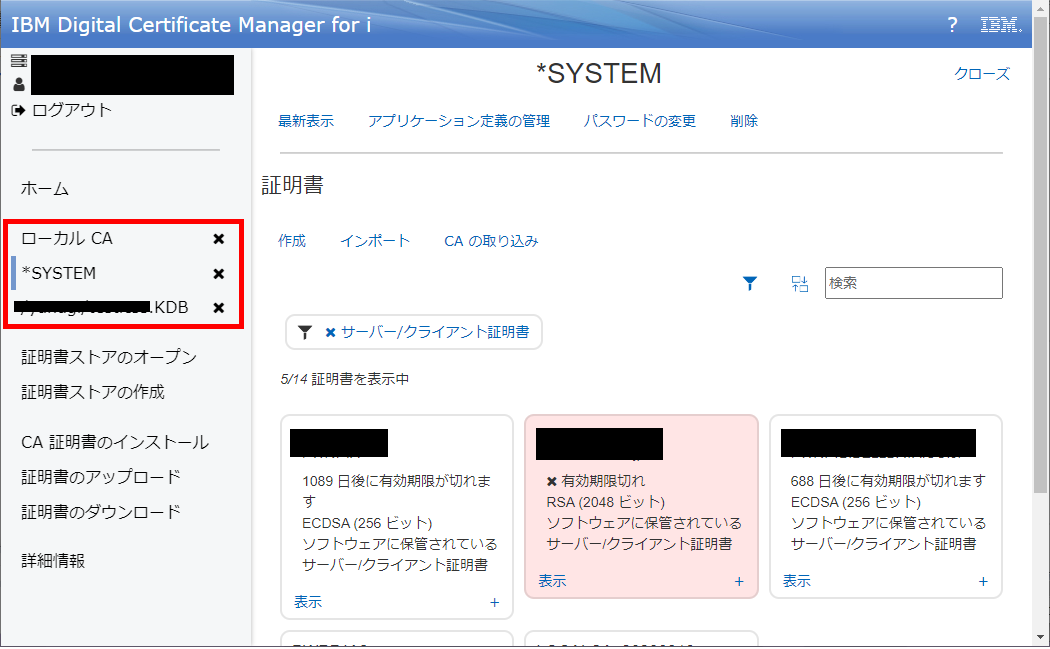Click ECDSA (256 ビット) on the 688-day card

[856, 502]
